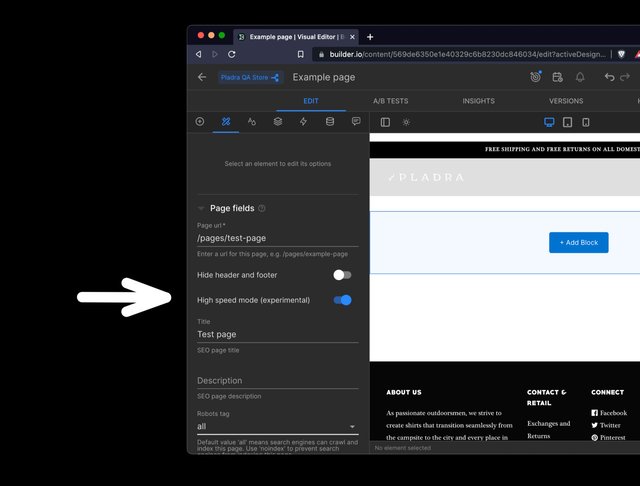The image size is (640, 486).
Task: Click the 'No element selected' status text
Action: 402,448
